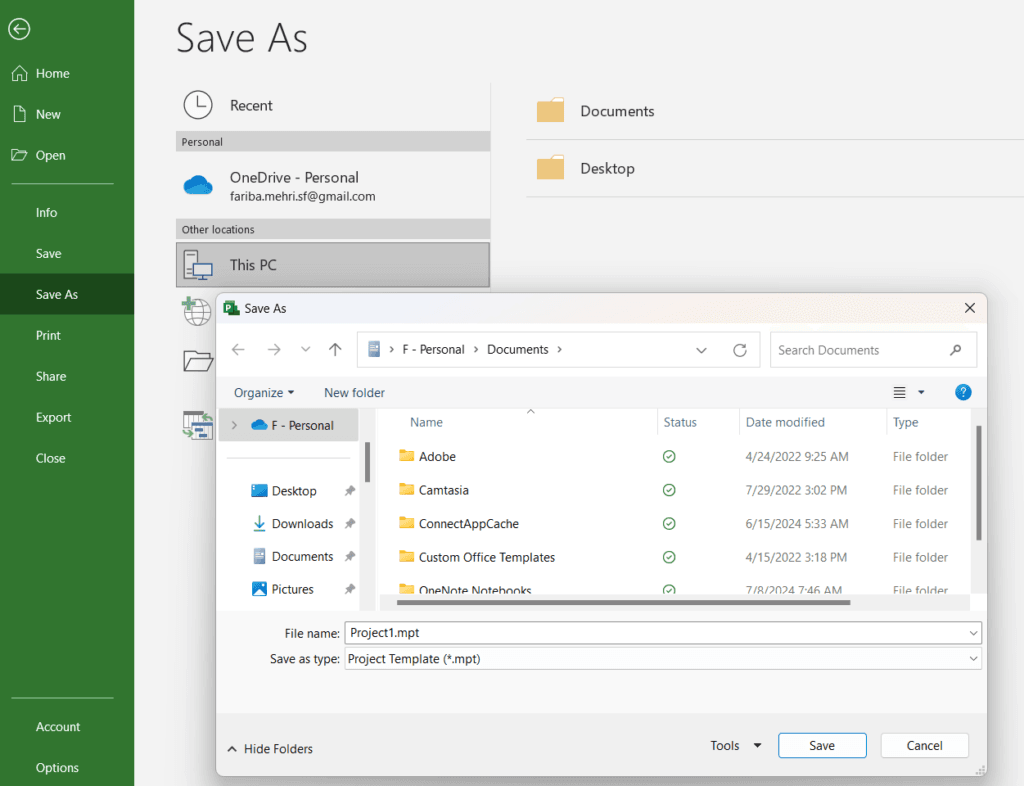This screenshot has height=786, width=1024.
Task: Open the Save as type dropdown
Action: click(x=972, y=658)
